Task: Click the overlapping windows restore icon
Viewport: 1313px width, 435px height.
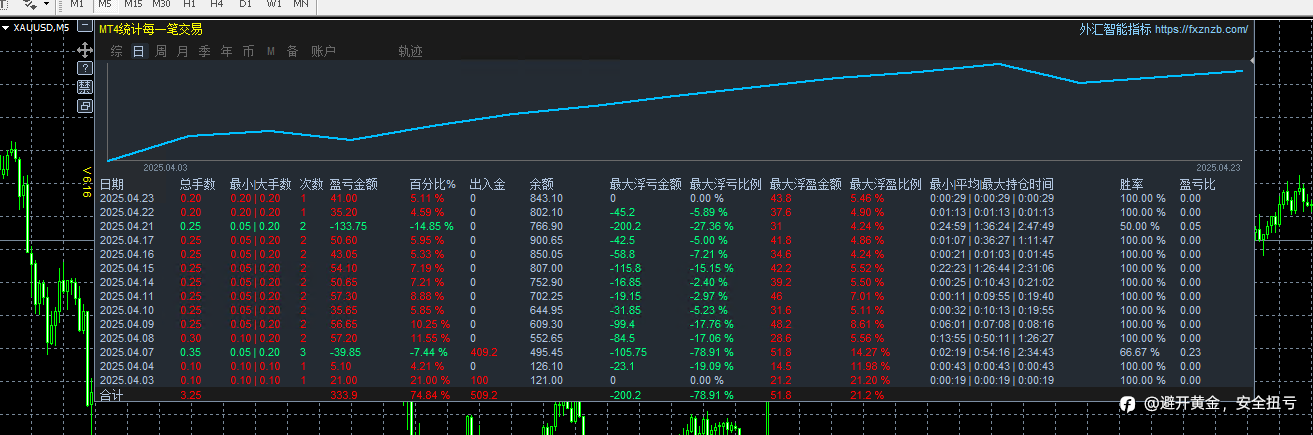Action: (85, 105)
